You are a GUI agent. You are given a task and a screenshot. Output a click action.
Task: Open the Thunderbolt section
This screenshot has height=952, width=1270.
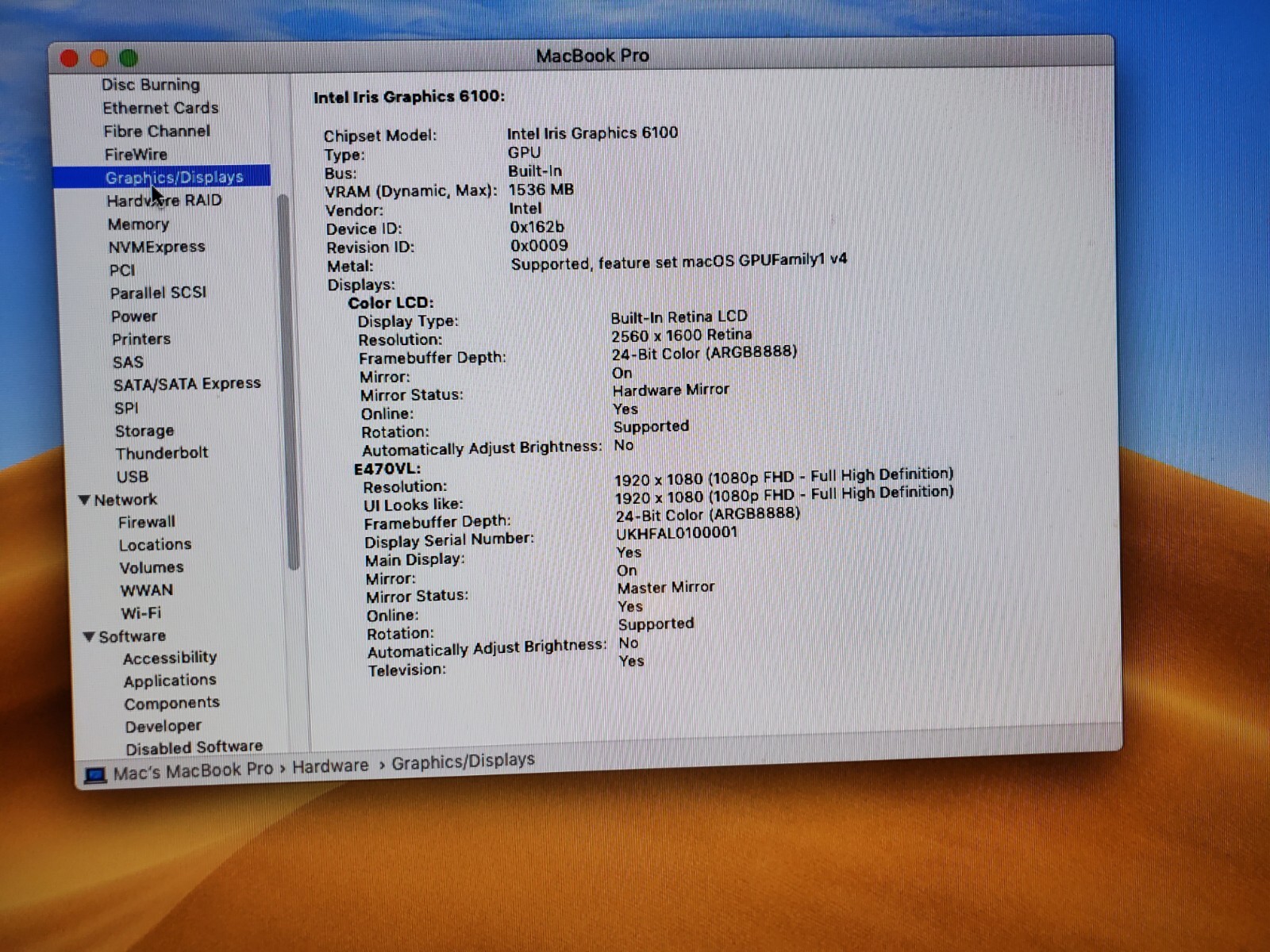162,453
